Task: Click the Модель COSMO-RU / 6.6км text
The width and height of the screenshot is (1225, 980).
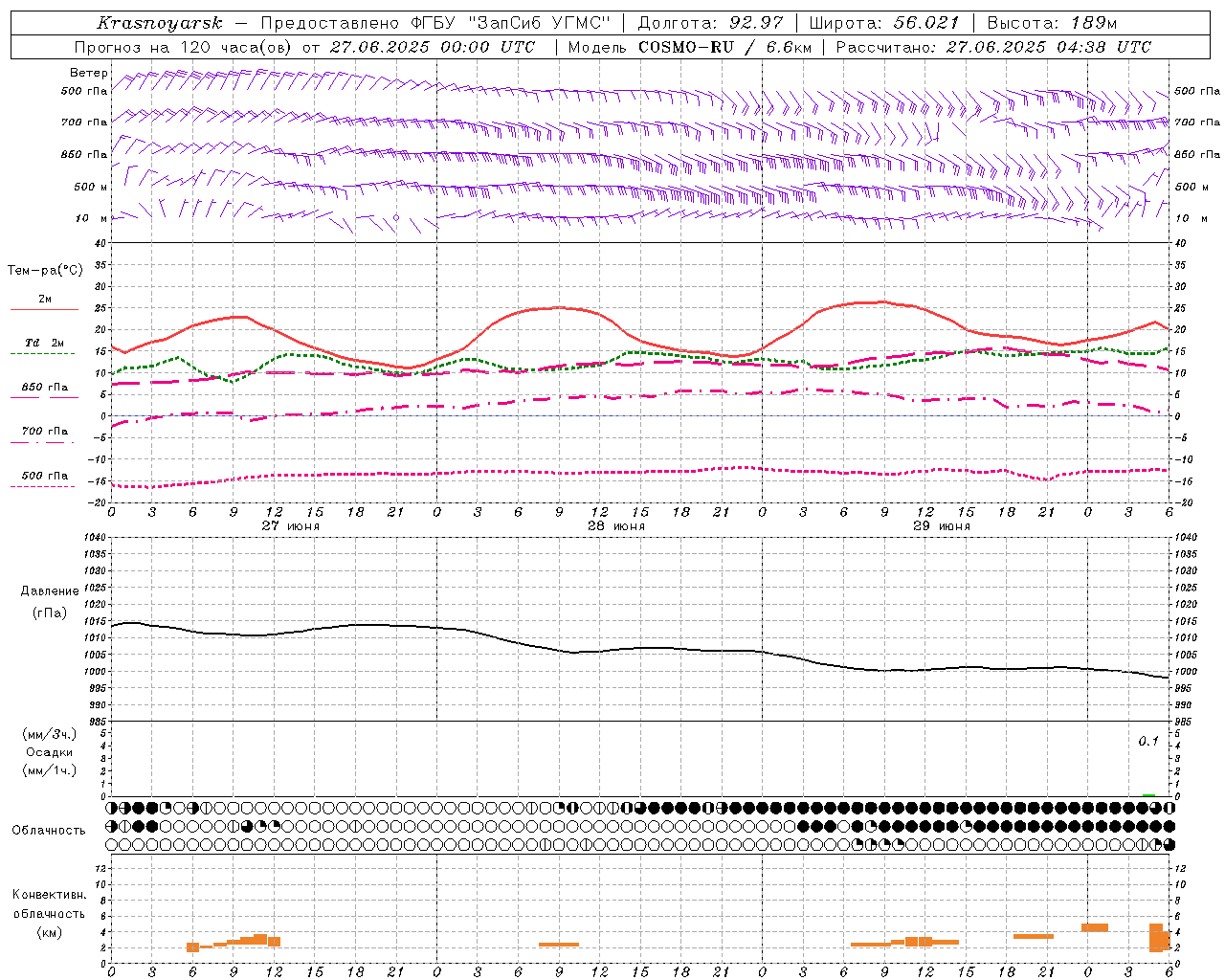Action: click(689, 47)
